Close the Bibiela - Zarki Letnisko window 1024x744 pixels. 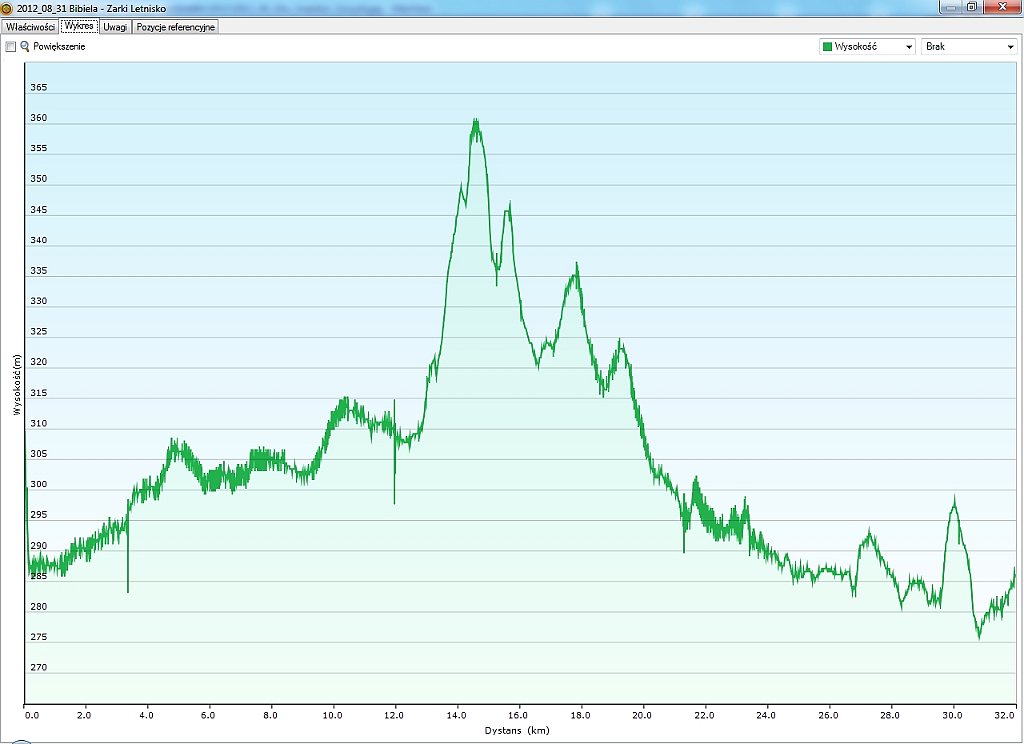click(x=1001, y=7)
